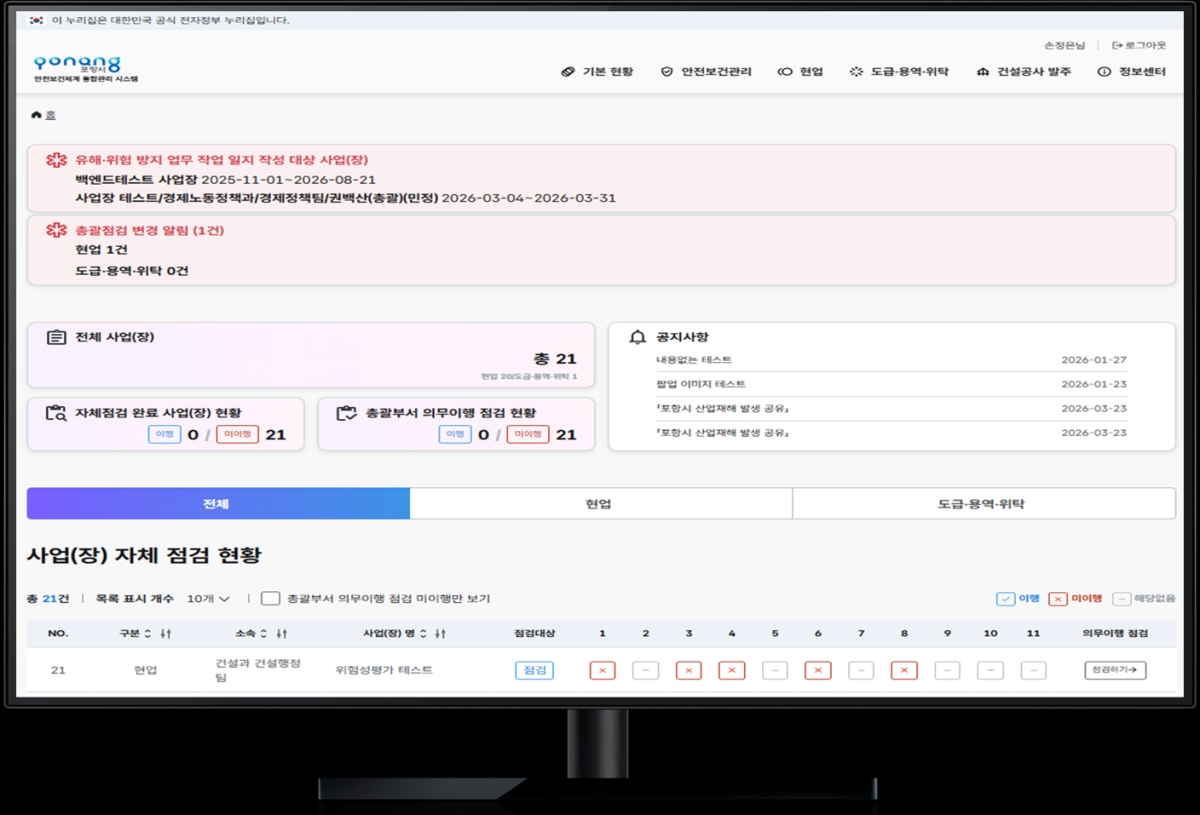Click the 사업장 테스트/경제노동정책과 entry line
This screenshot has width=1200, height=815.
coord(345,198)
